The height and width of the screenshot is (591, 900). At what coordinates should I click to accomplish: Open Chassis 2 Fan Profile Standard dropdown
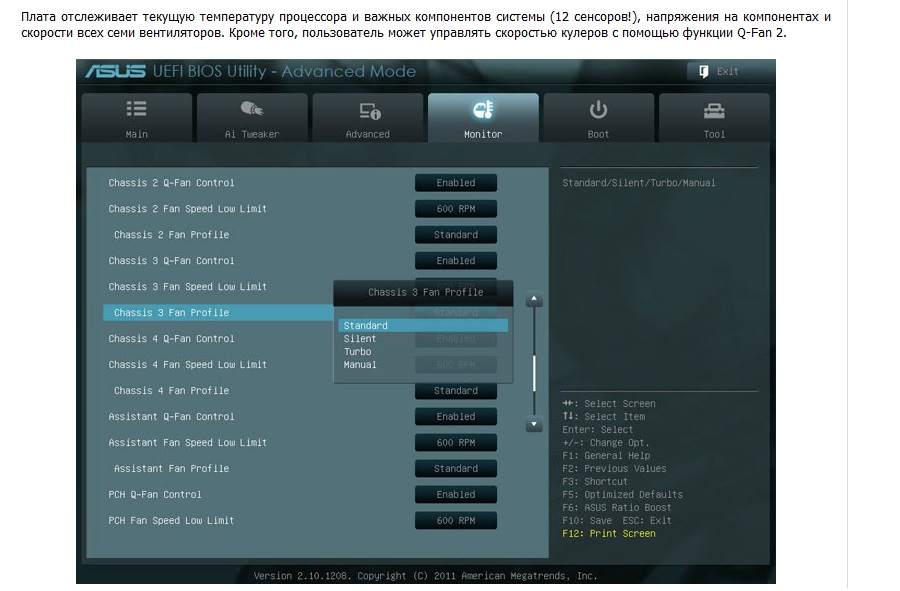456,235
